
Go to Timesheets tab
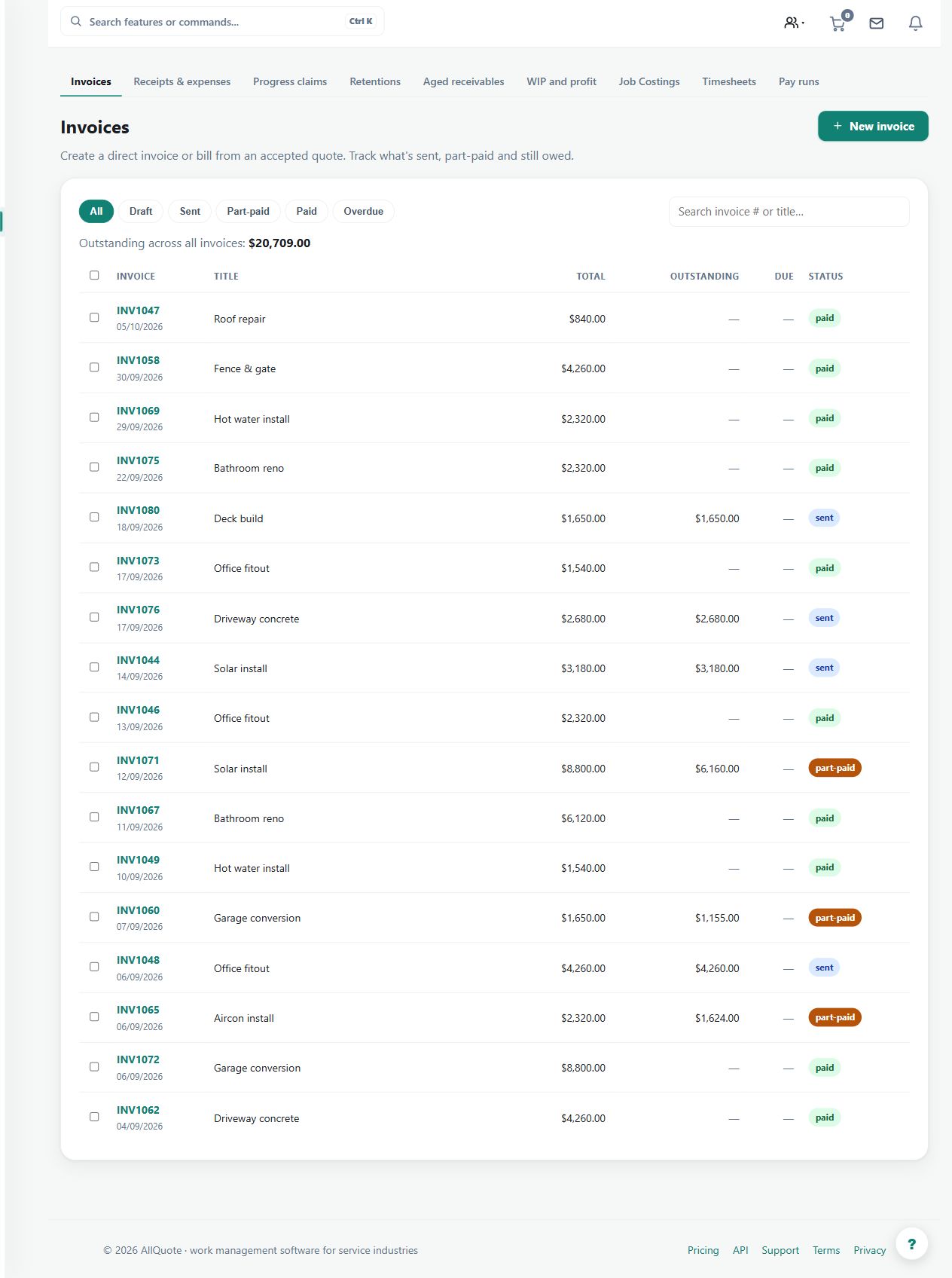729,81
